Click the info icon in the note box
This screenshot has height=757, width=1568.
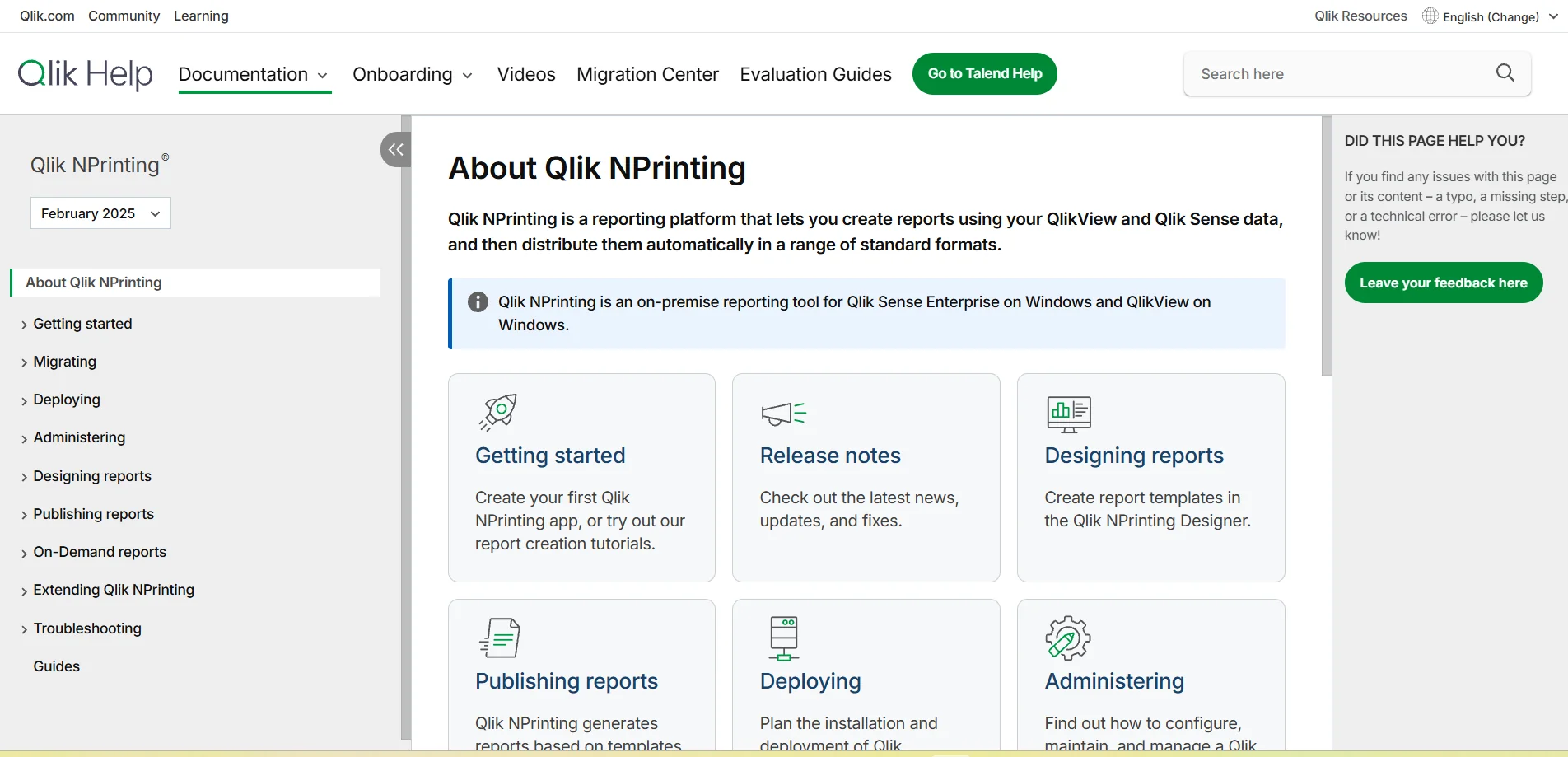coord(478,301)
